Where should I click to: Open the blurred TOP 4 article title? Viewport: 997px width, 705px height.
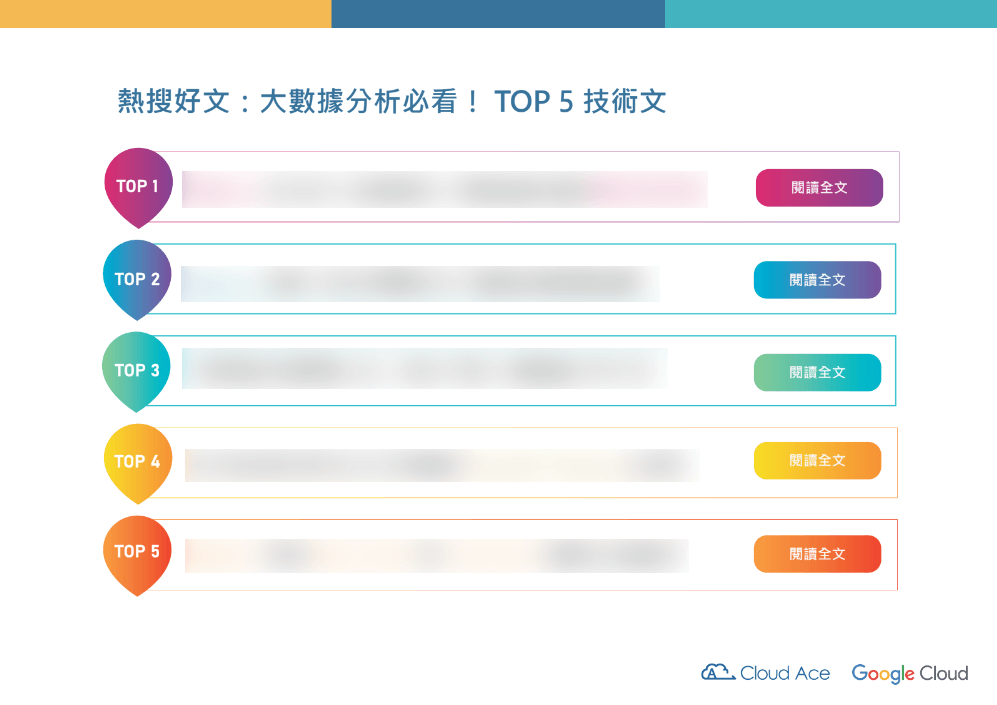tap(441, 465)
